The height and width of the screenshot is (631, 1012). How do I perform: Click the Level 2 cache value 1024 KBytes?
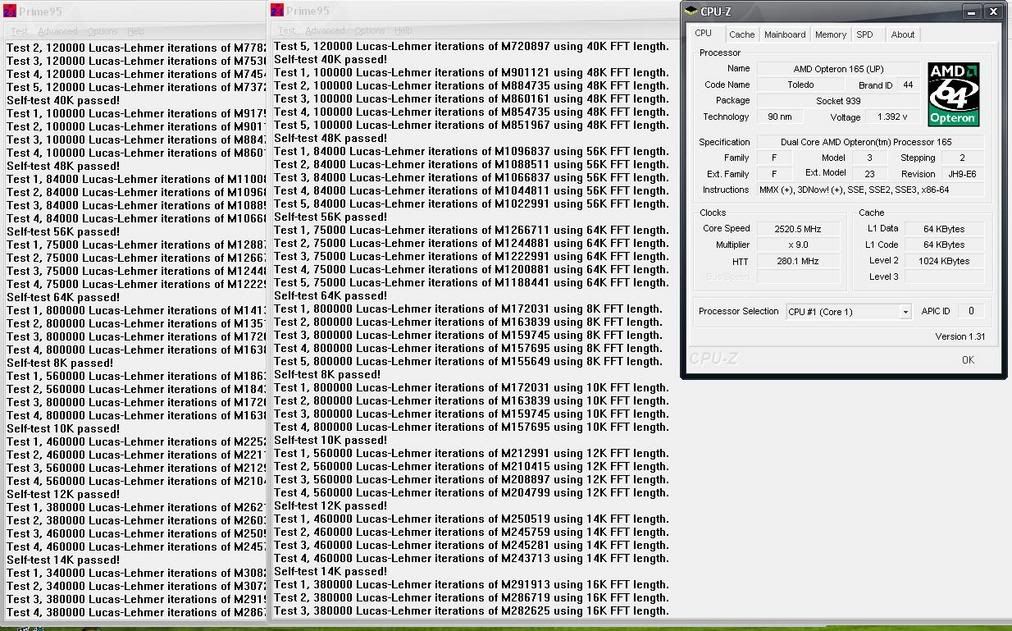point(944,261)
